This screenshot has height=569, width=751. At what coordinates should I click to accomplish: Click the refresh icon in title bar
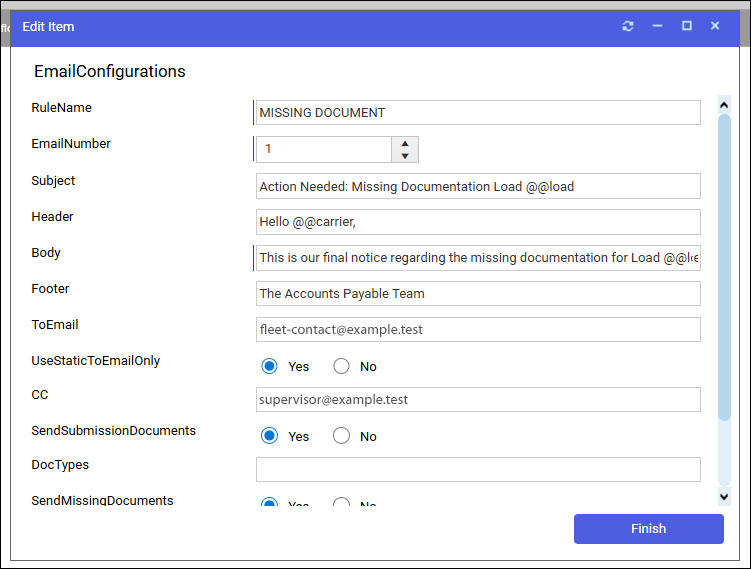pyautogui.click(x=628, y=26)
